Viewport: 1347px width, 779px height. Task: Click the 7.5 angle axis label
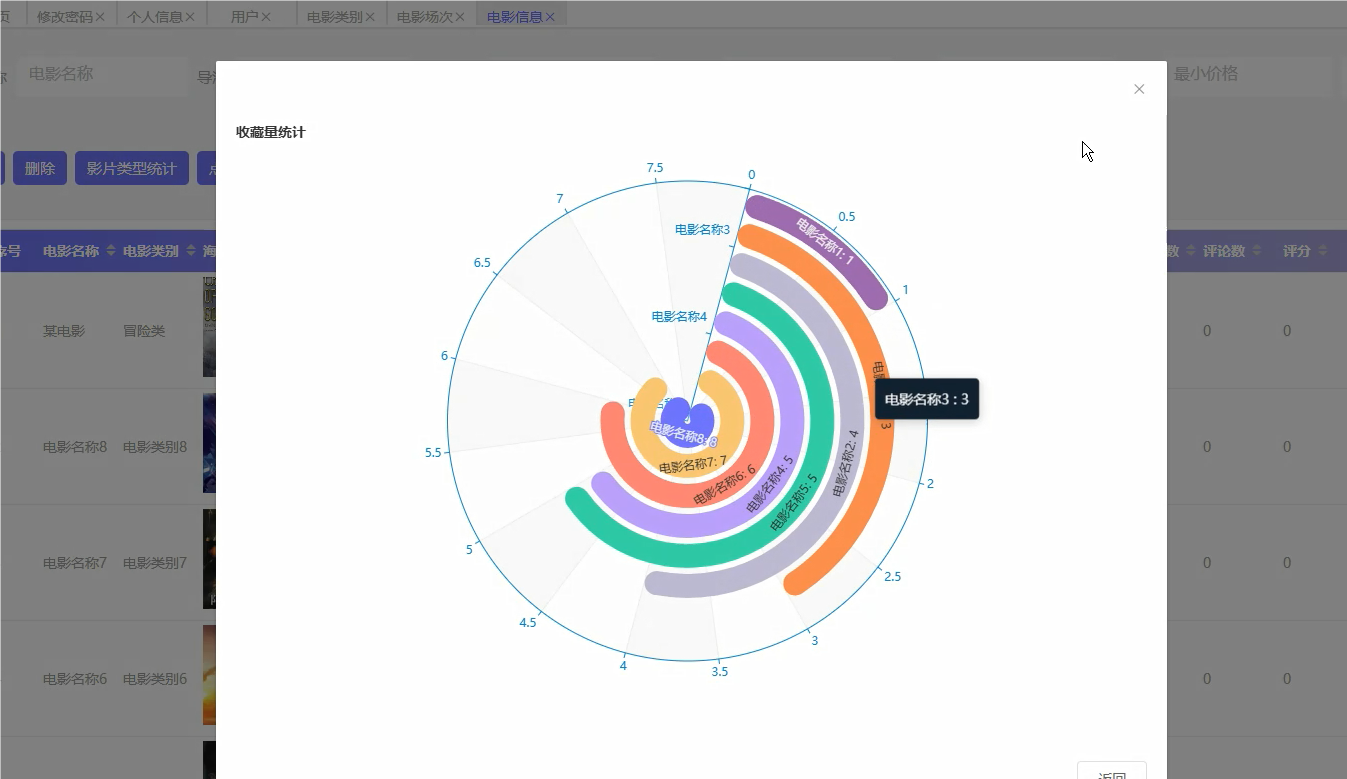pyautogui.click(x=655, y=168)
